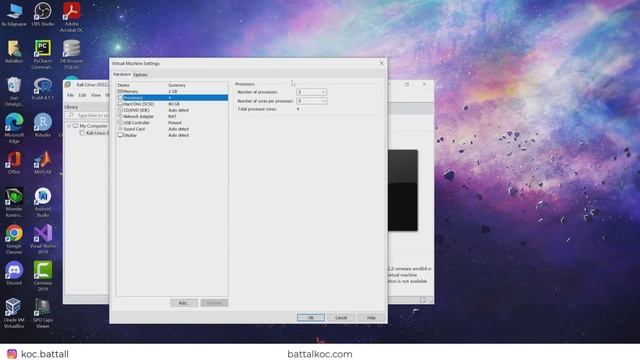Open DB Browser (SQLite) desktop shortcut
This screenshot has height=360, width=640.
pos(71,54)
